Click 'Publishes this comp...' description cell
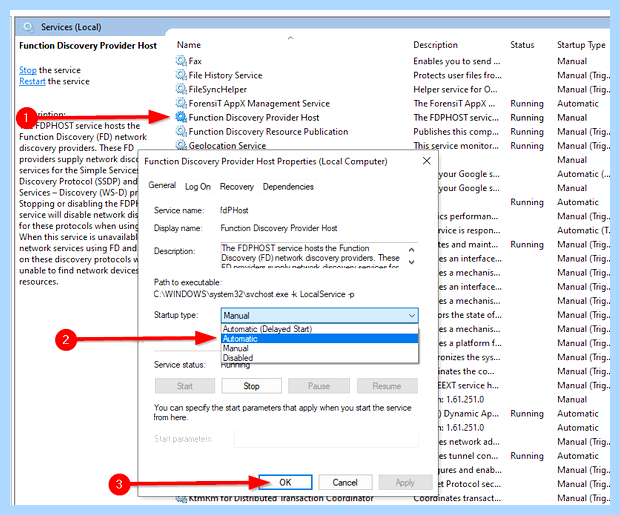620x515 pixels. tap(456, 131)
